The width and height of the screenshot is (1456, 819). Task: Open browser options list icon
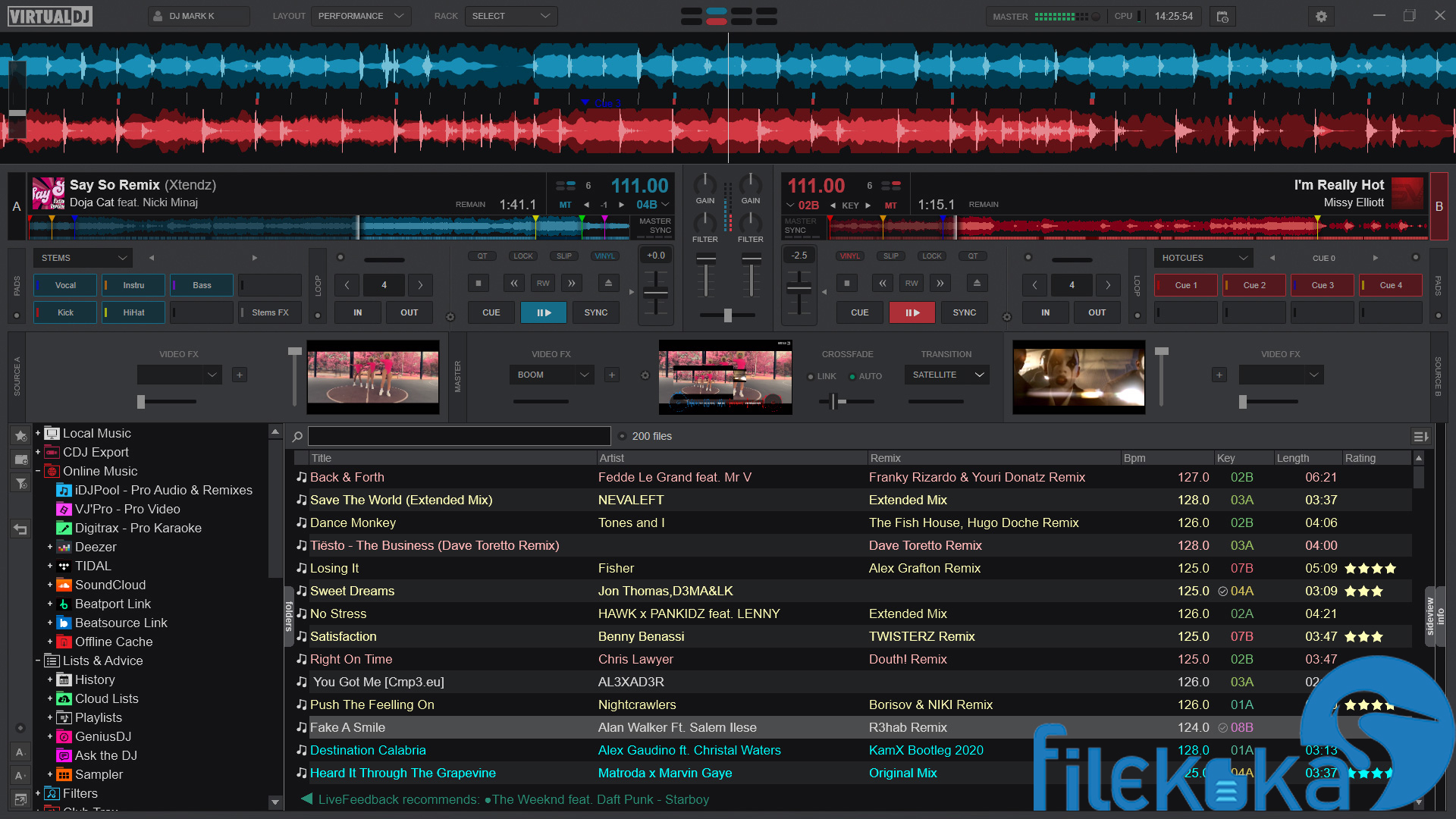(1420, 436)
